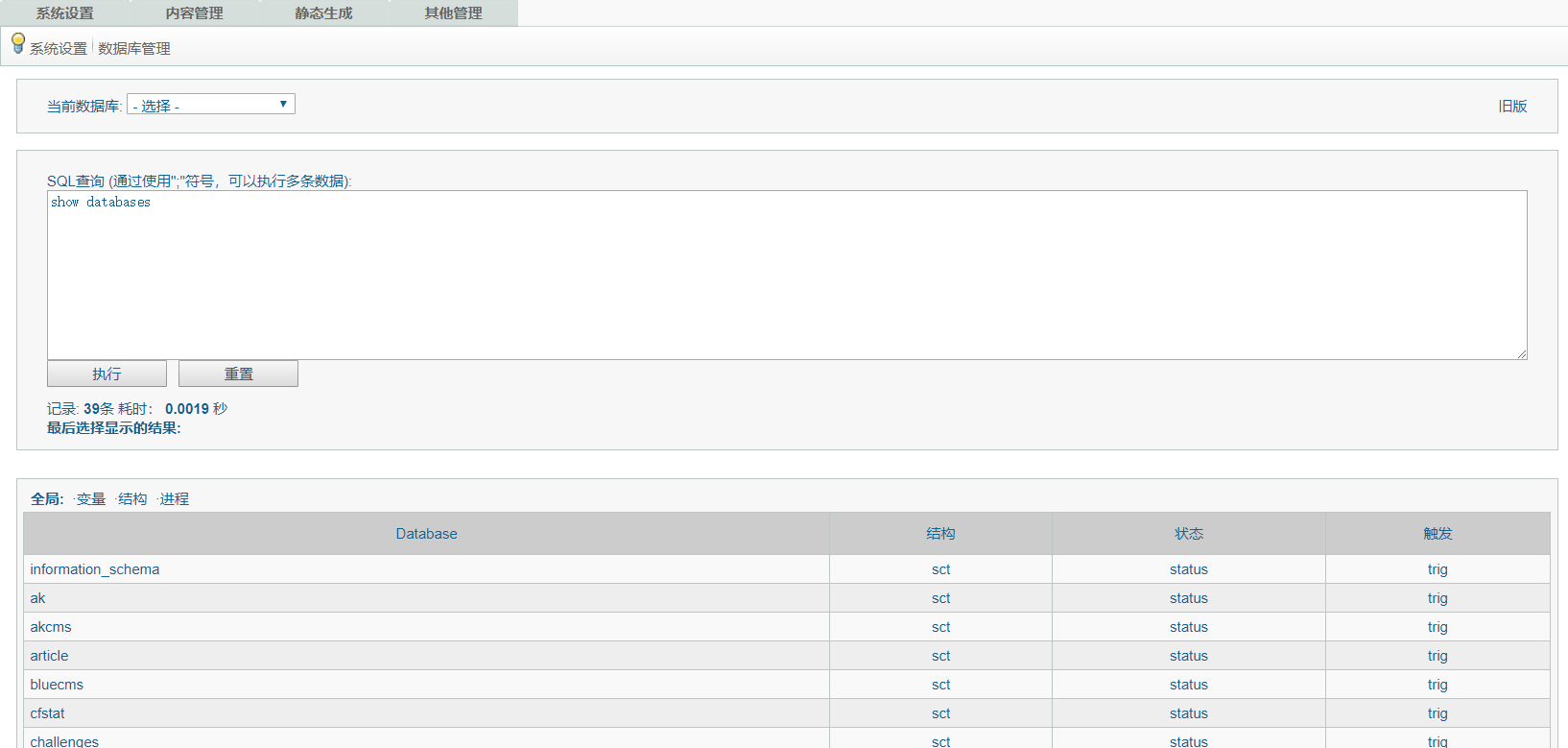
Task: Select the 其他管理 tab
Action: point(453,13)
